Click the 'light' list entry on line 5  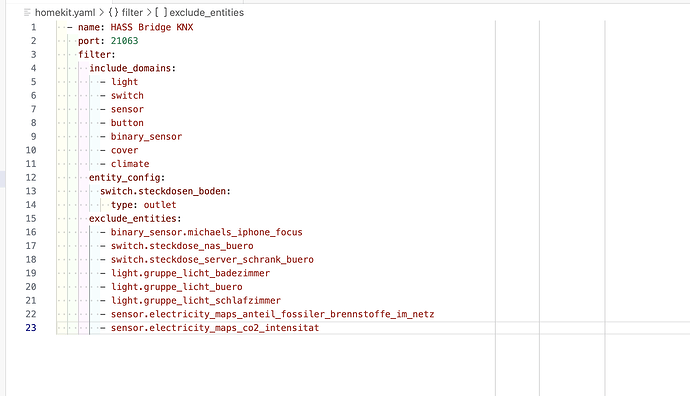(x=125, y=82)
